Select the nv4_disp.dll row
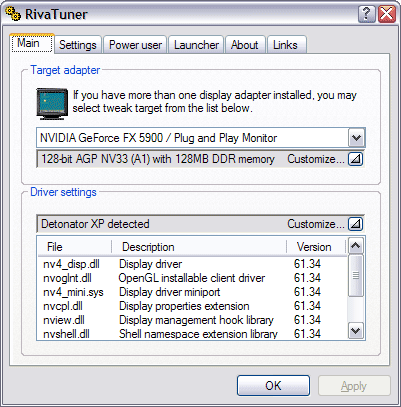The height and width of the screenshot is (407, 401). (x=193, y=264)
